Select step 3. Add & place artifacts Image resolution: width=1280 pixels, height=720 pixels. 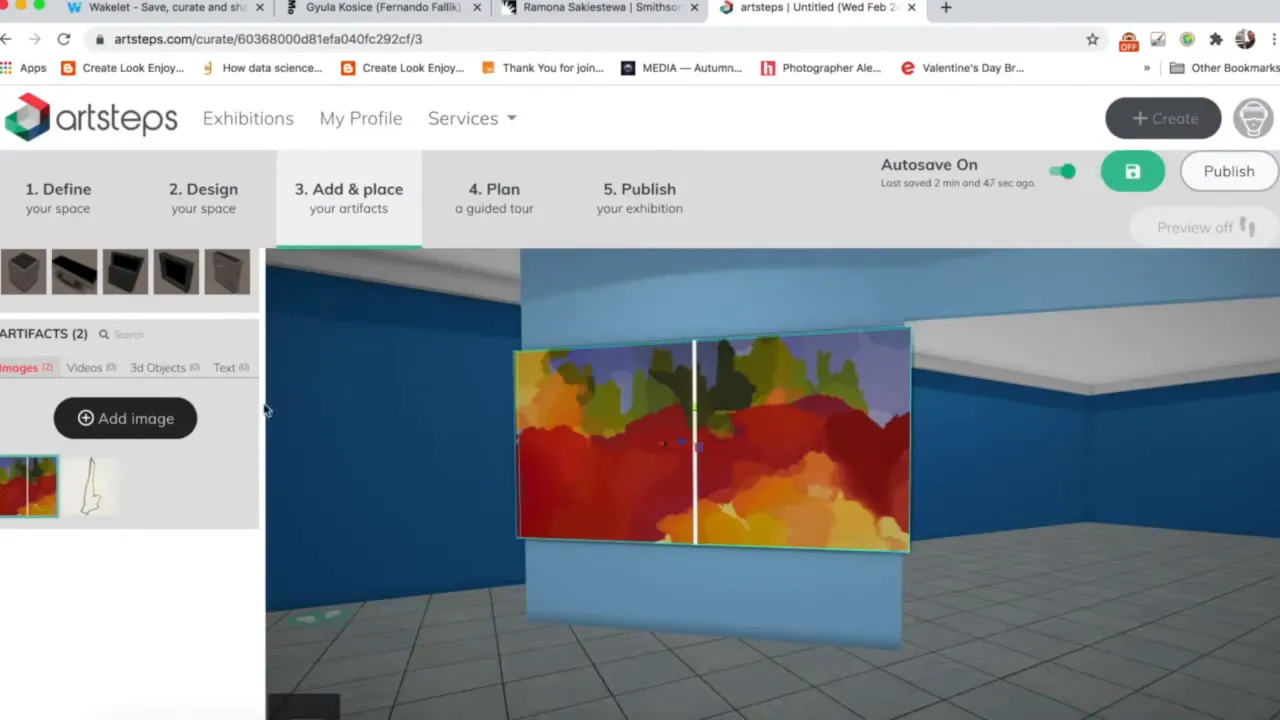(349, 198)
